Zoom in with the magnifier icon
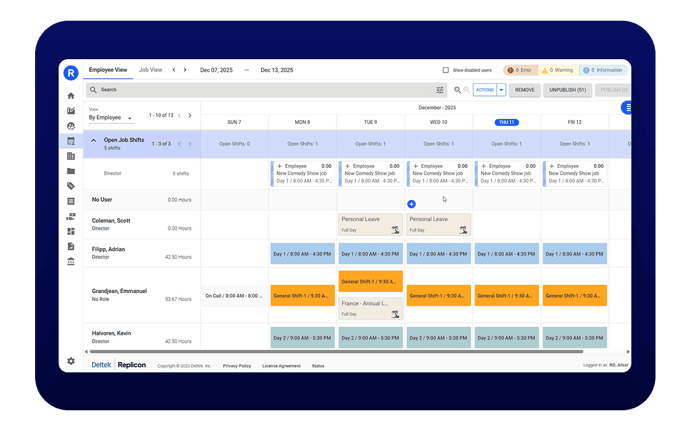The height and width of the screenshot is (431, 690). tap(458, 90)
